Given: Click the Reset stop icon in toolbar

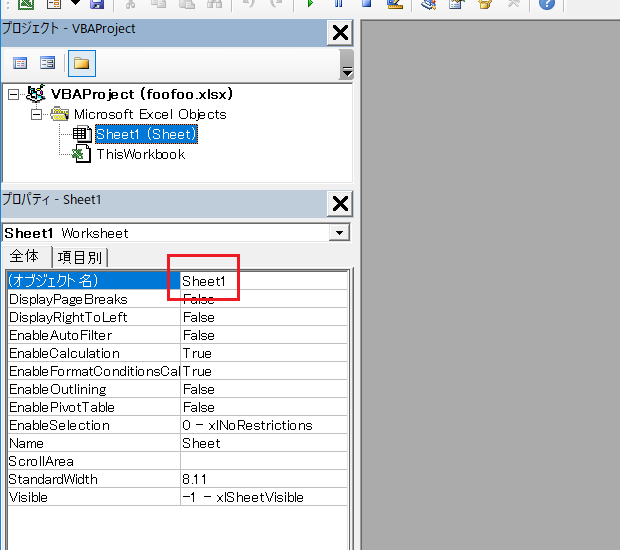Looking at the screenshot, I should pos(367,5).
